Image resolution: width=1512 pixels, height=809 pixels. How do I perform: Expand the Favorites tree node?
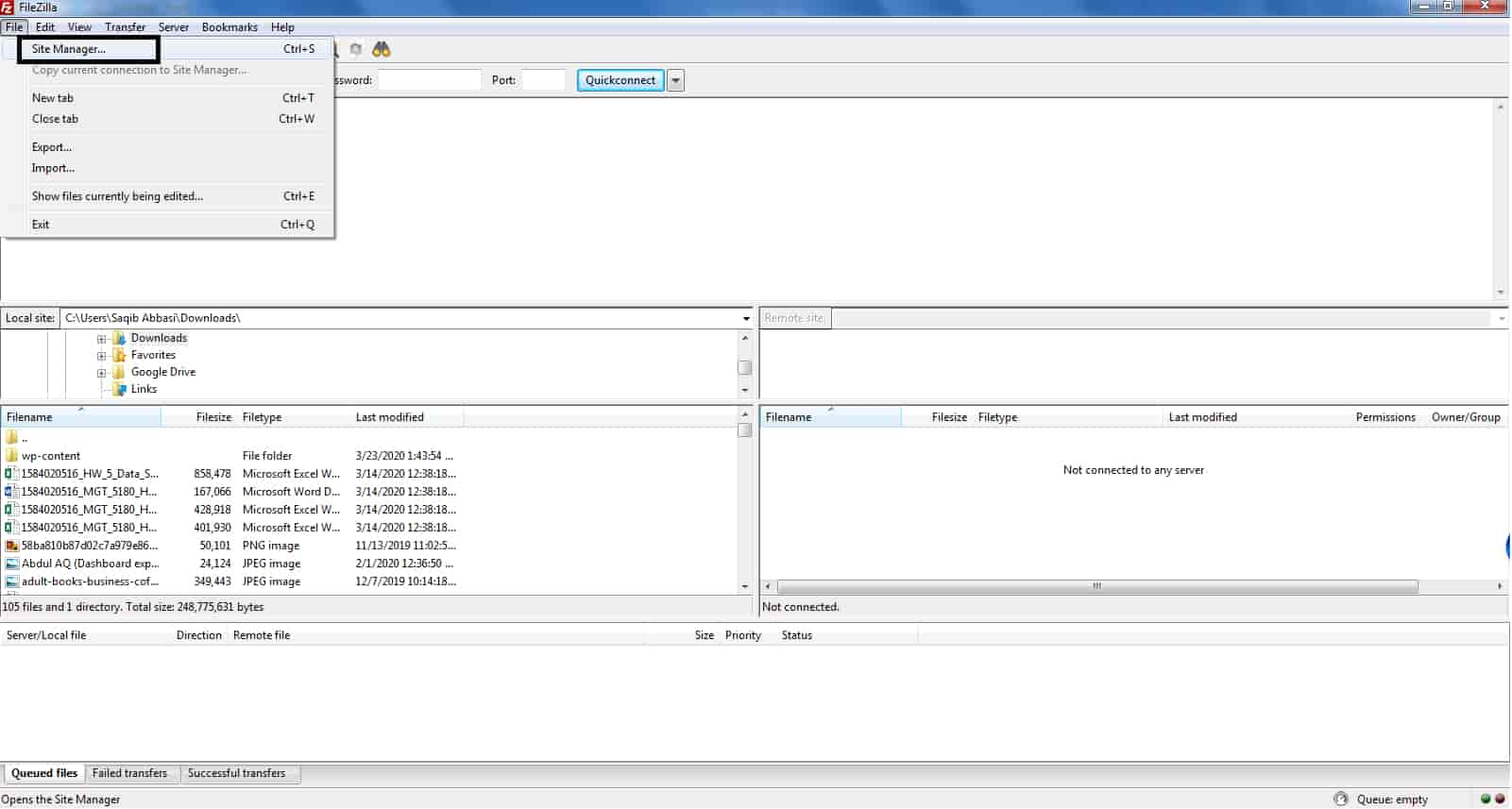[x=101, y=356]
